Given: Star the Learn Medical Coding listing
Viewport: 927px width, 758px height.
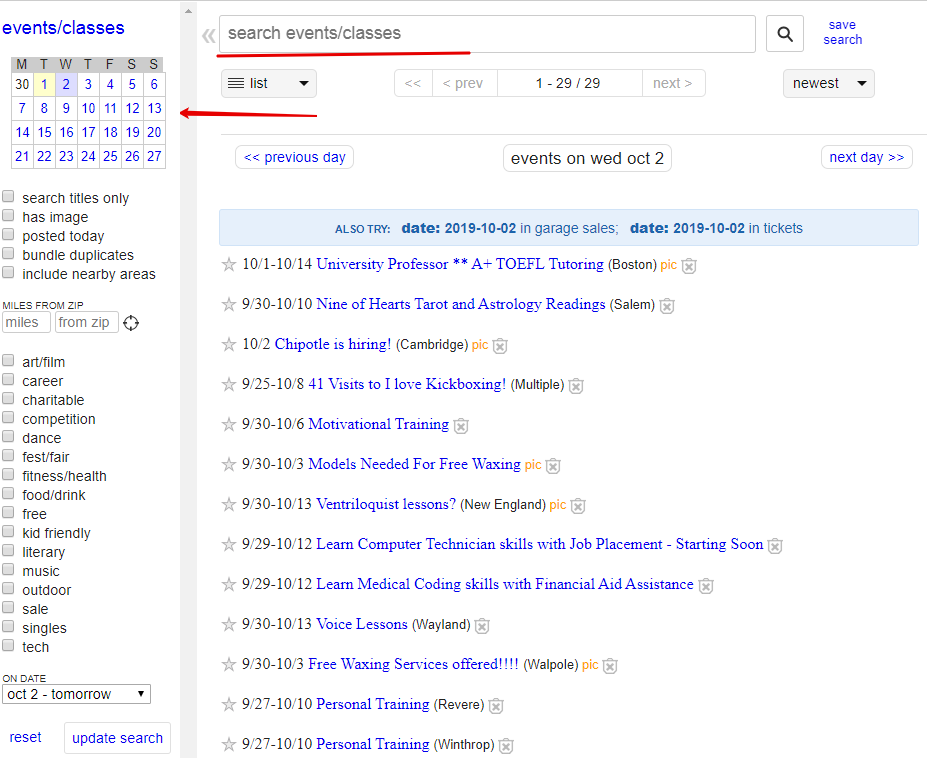Looking at the screenshot, I should (229, 584).
